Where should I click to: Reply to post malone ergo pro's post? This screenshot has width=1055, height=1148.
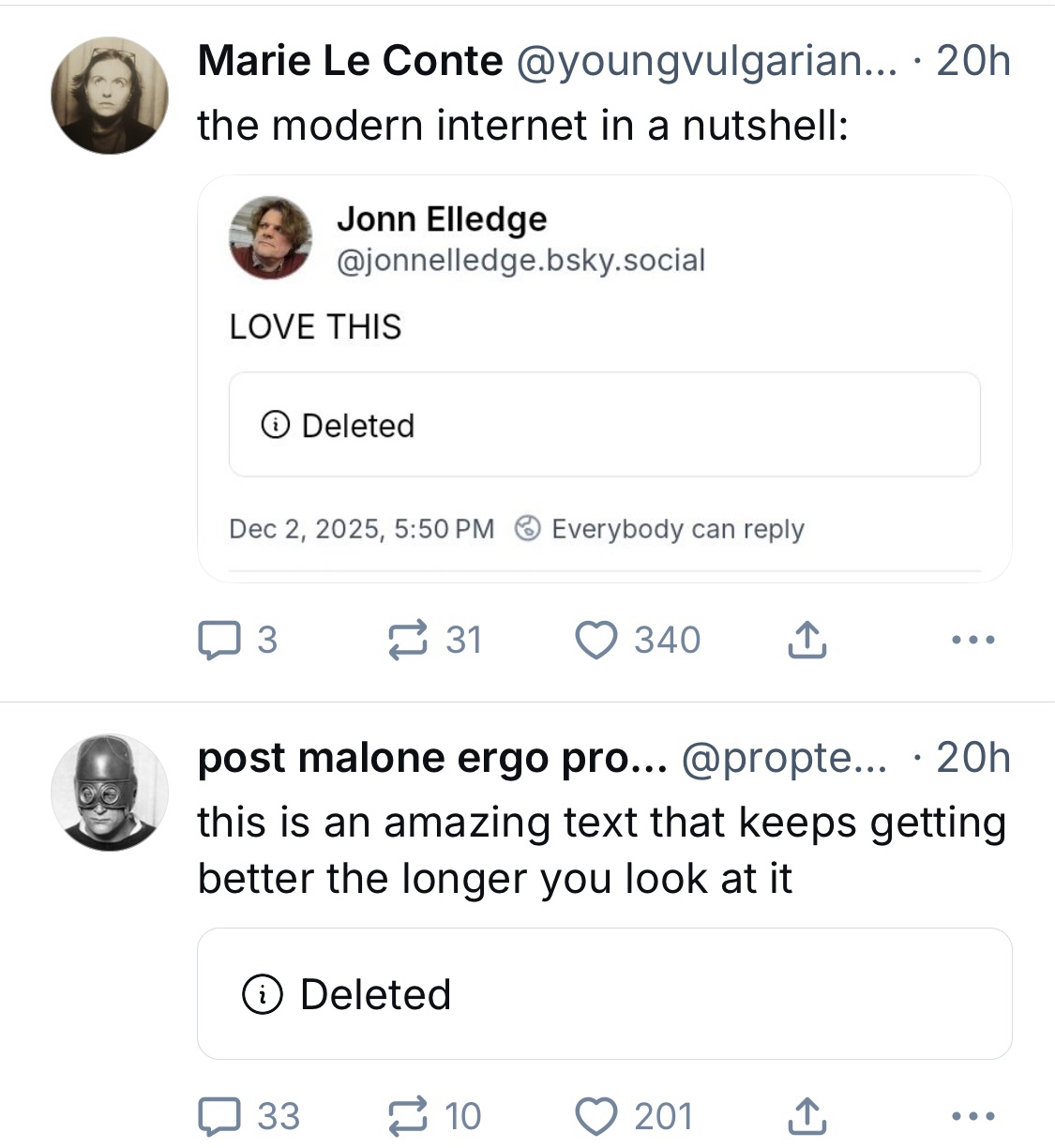pos(218,1116)
